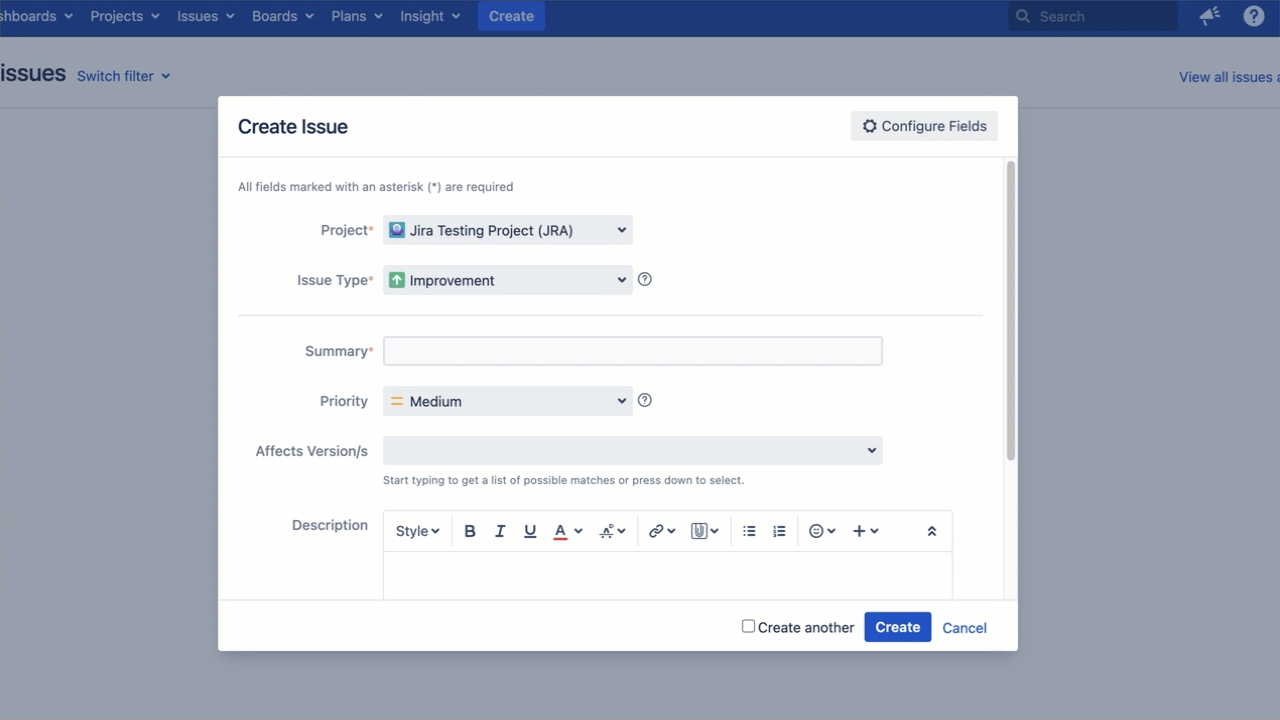Image resolution: width=1280 pixels, height=720 pixels.
Task: Click the Create Issue dialog scrollbar
Action: [1011, 310]
